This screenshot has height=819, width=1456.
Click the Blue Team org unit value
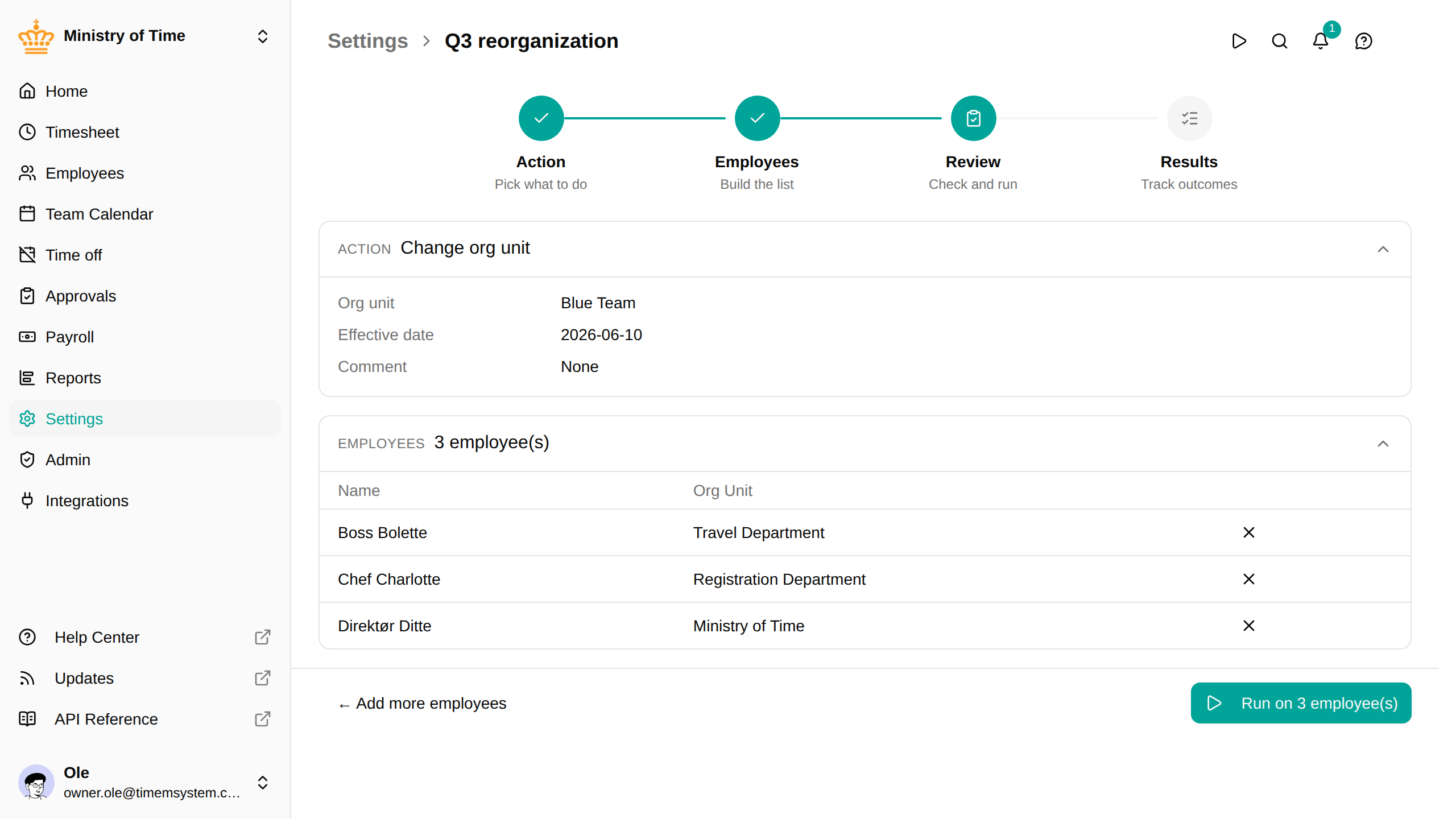coord(598,303)
